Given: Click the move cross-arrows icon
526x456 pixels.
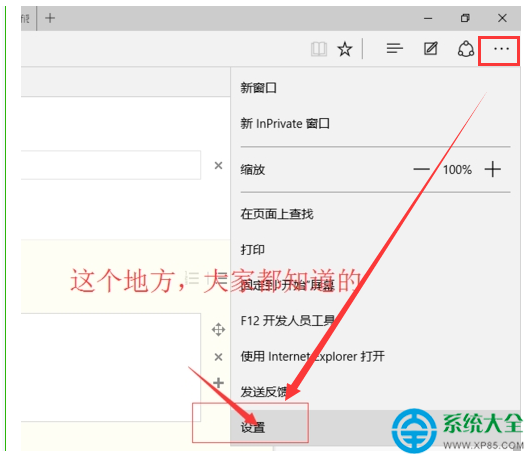Looking at the screenshot, I should pyautogui.click(x=218, y=330).
